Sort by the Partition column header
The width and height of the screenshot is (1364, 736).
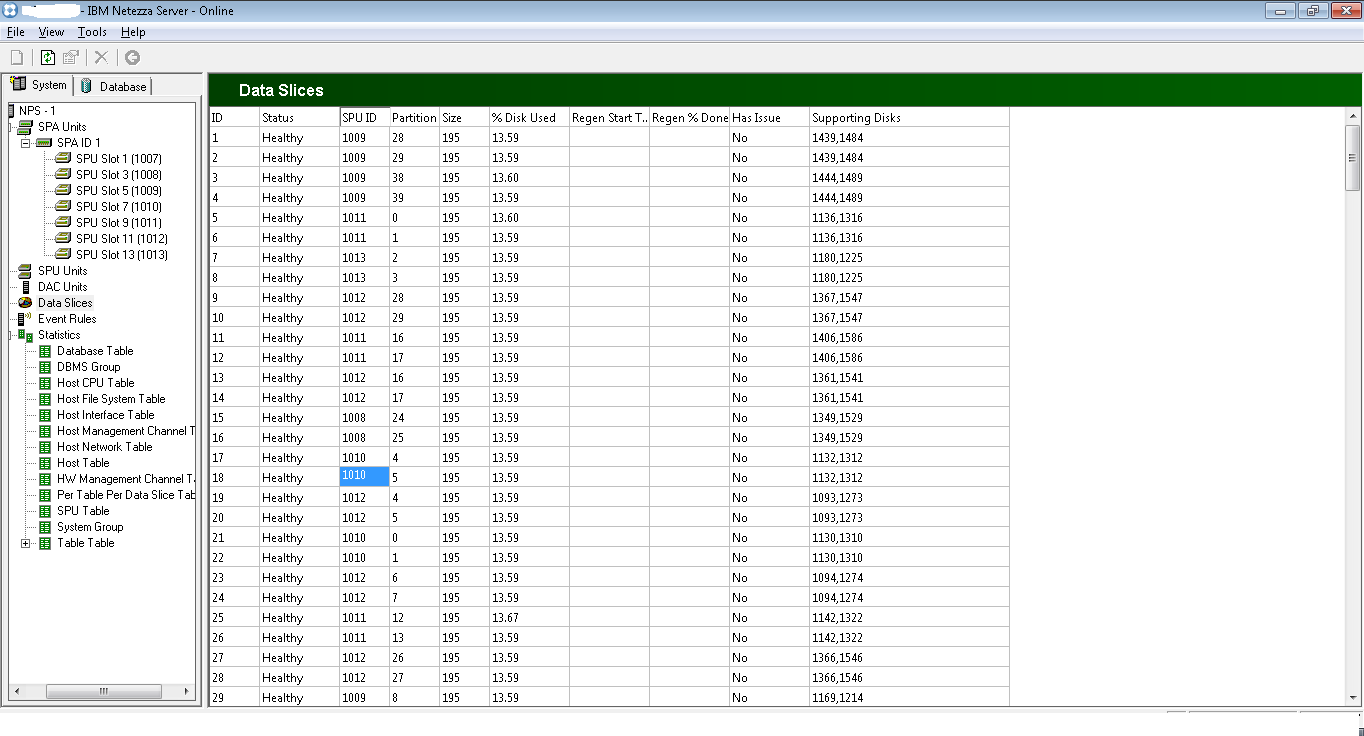coord(415,117)
